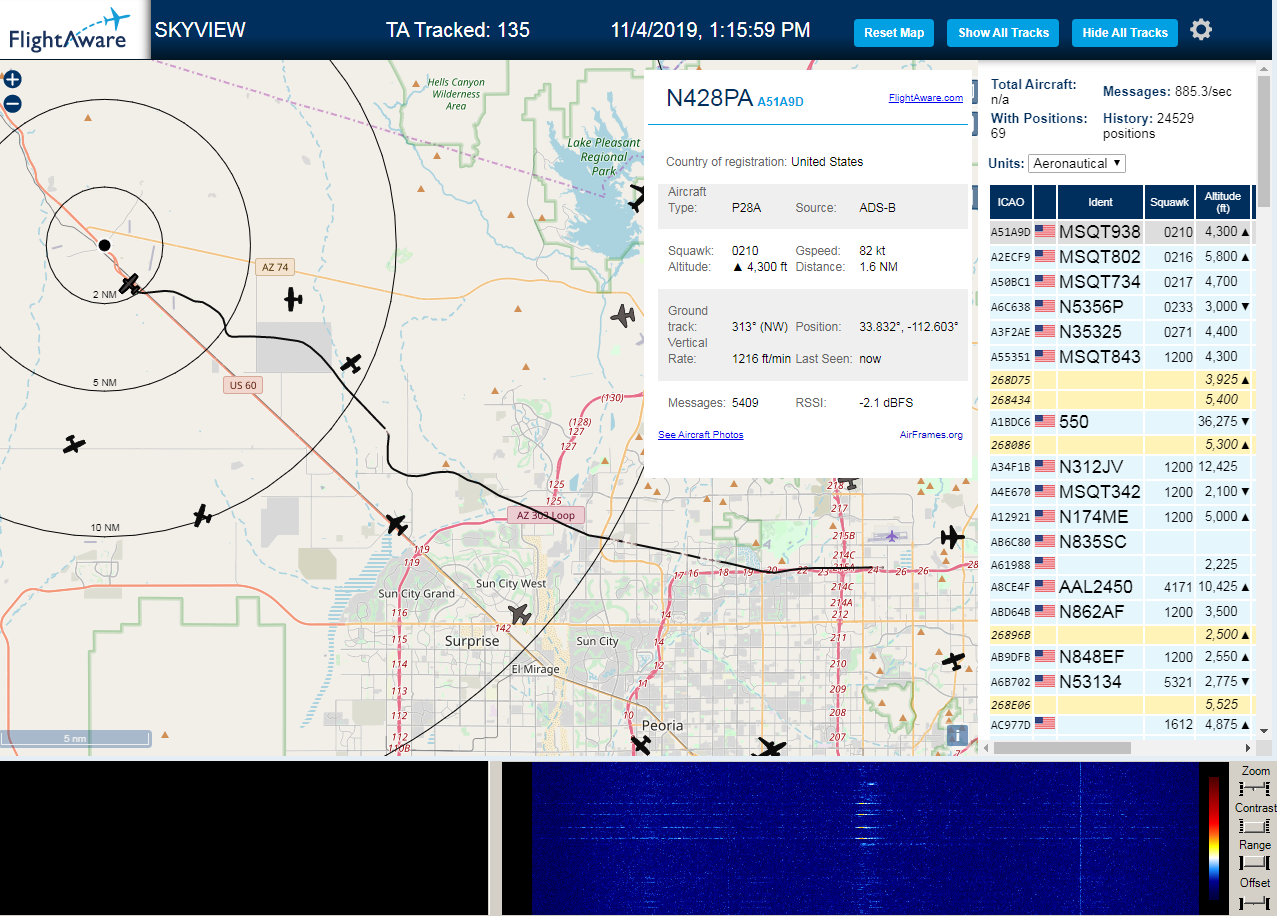Image resolution: width=1277 pixels, height=917 pixels.
Task: Zoom out the map with minus icon
Action: tap(12, 103)
